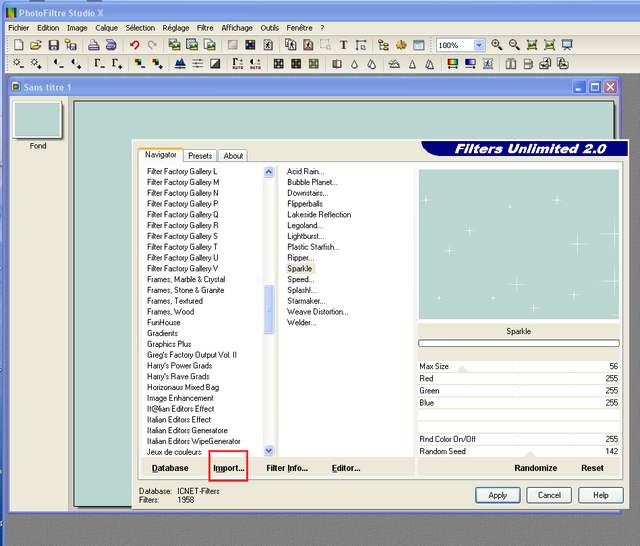Click the Help button
The image size is (640, 546).
[600, 495]
